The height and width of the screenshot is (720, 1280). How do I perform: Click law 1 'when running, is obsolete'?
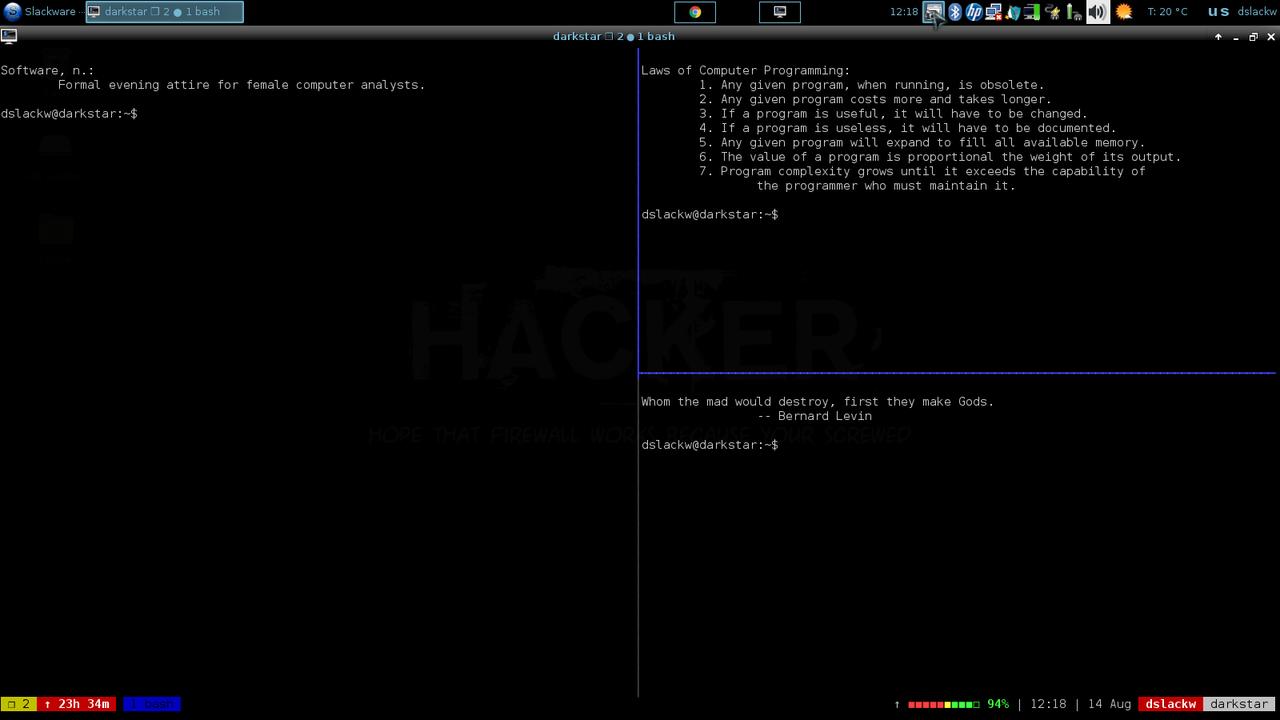pos(872,85)
